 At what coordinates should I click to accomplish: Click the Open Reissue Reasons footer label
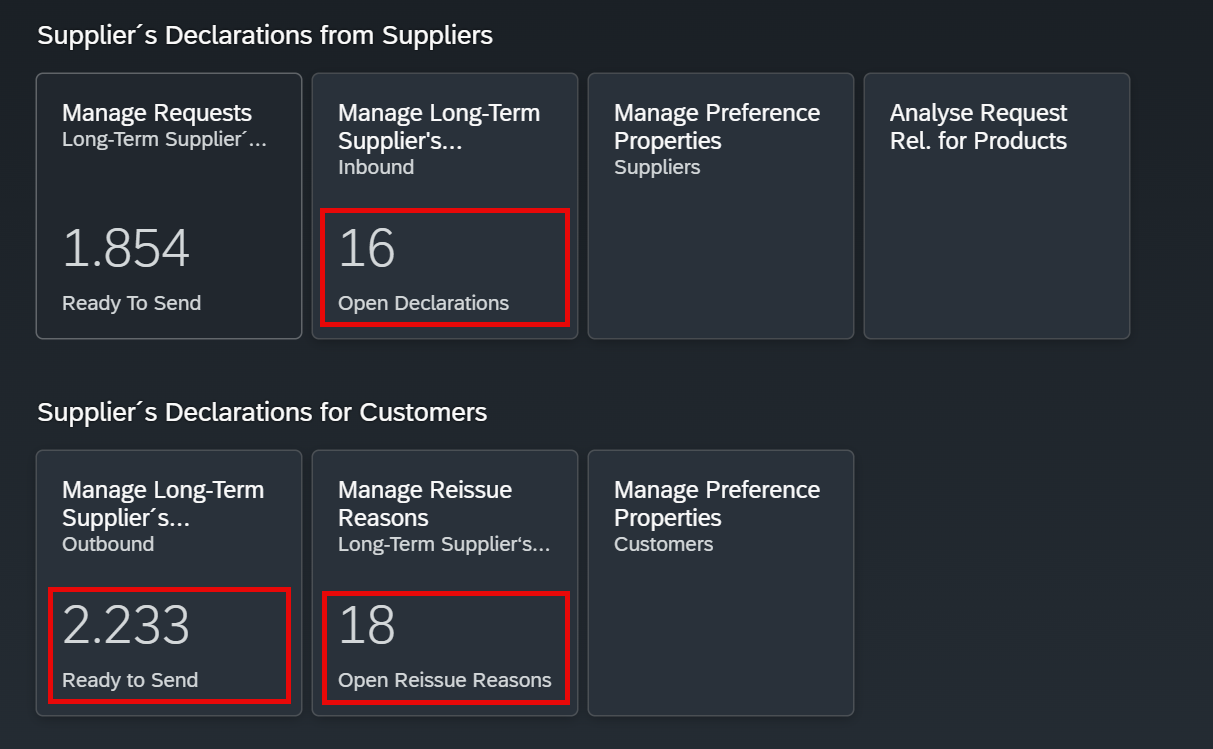click(x=445, y=680)
